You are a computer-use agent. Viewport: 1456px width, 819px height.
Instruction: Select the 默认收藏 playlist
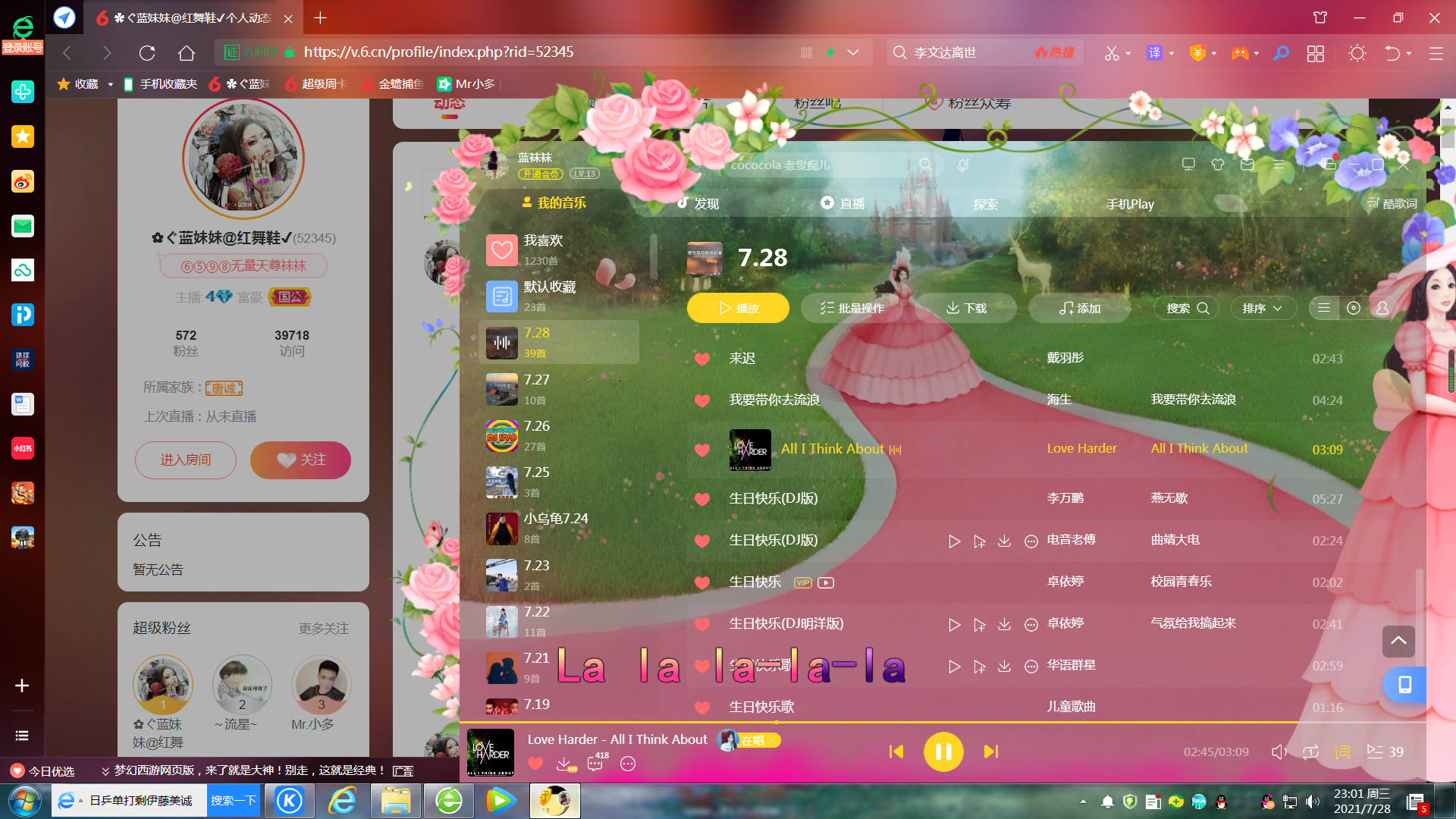(559, 296)
